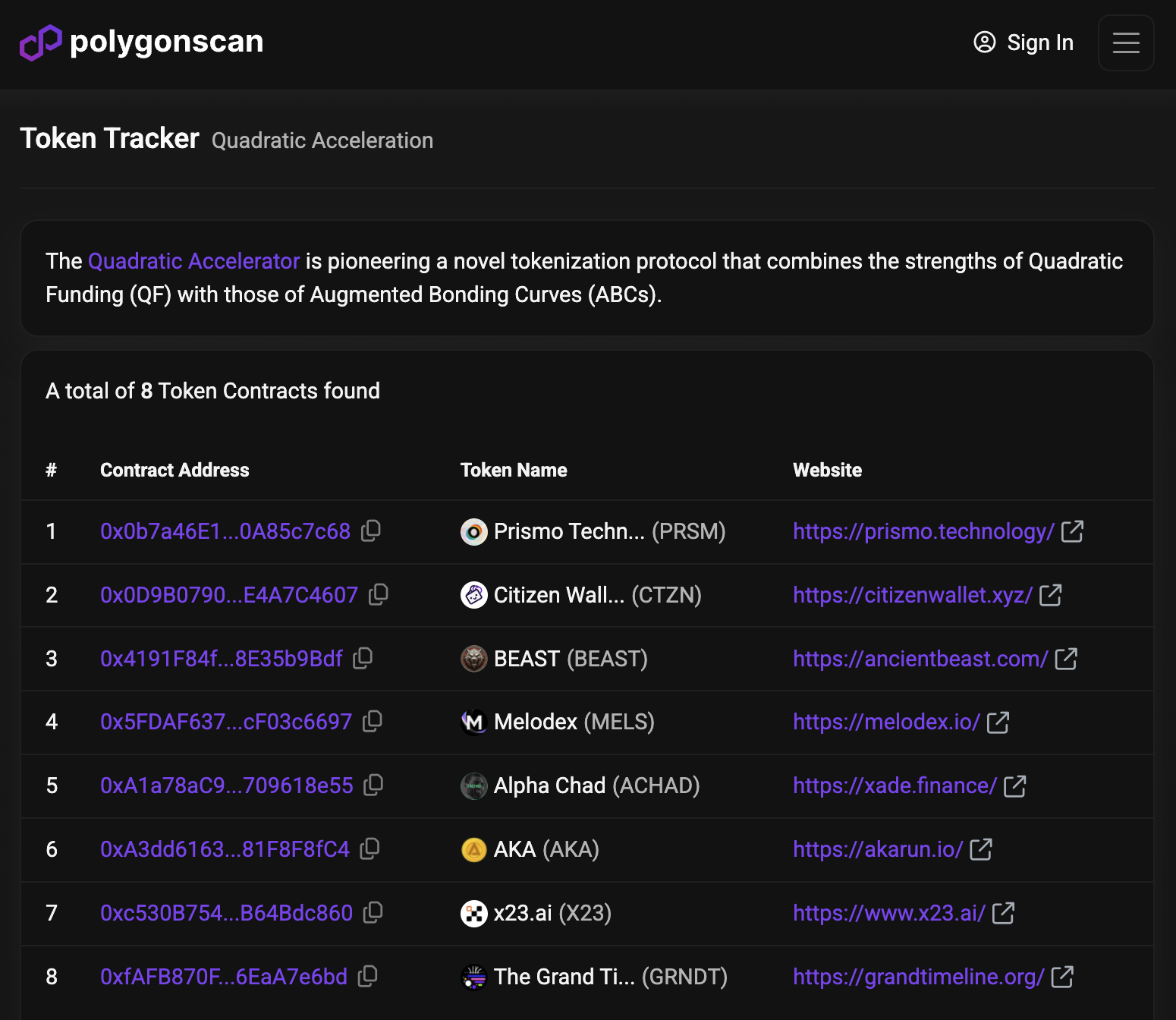
Task: Open the polygonscan logo home link
Action: (141, 42)
